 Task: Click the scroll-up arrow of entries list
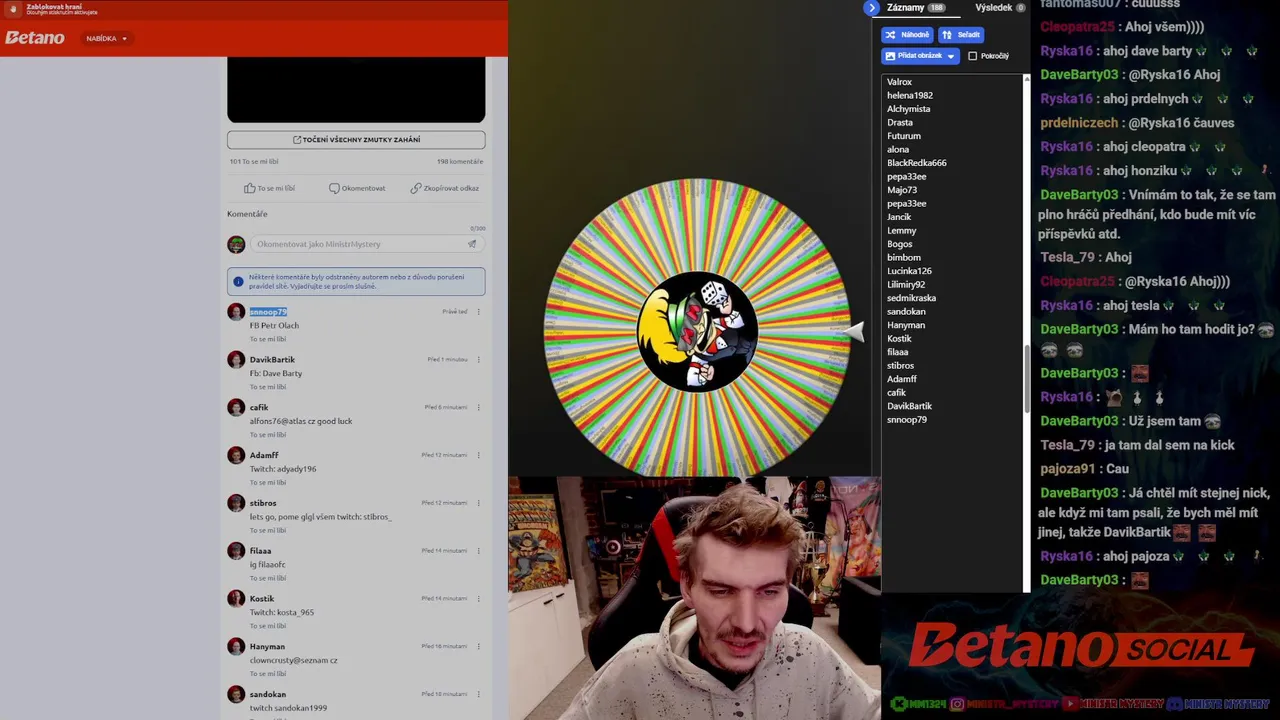tap(1026, 78)
